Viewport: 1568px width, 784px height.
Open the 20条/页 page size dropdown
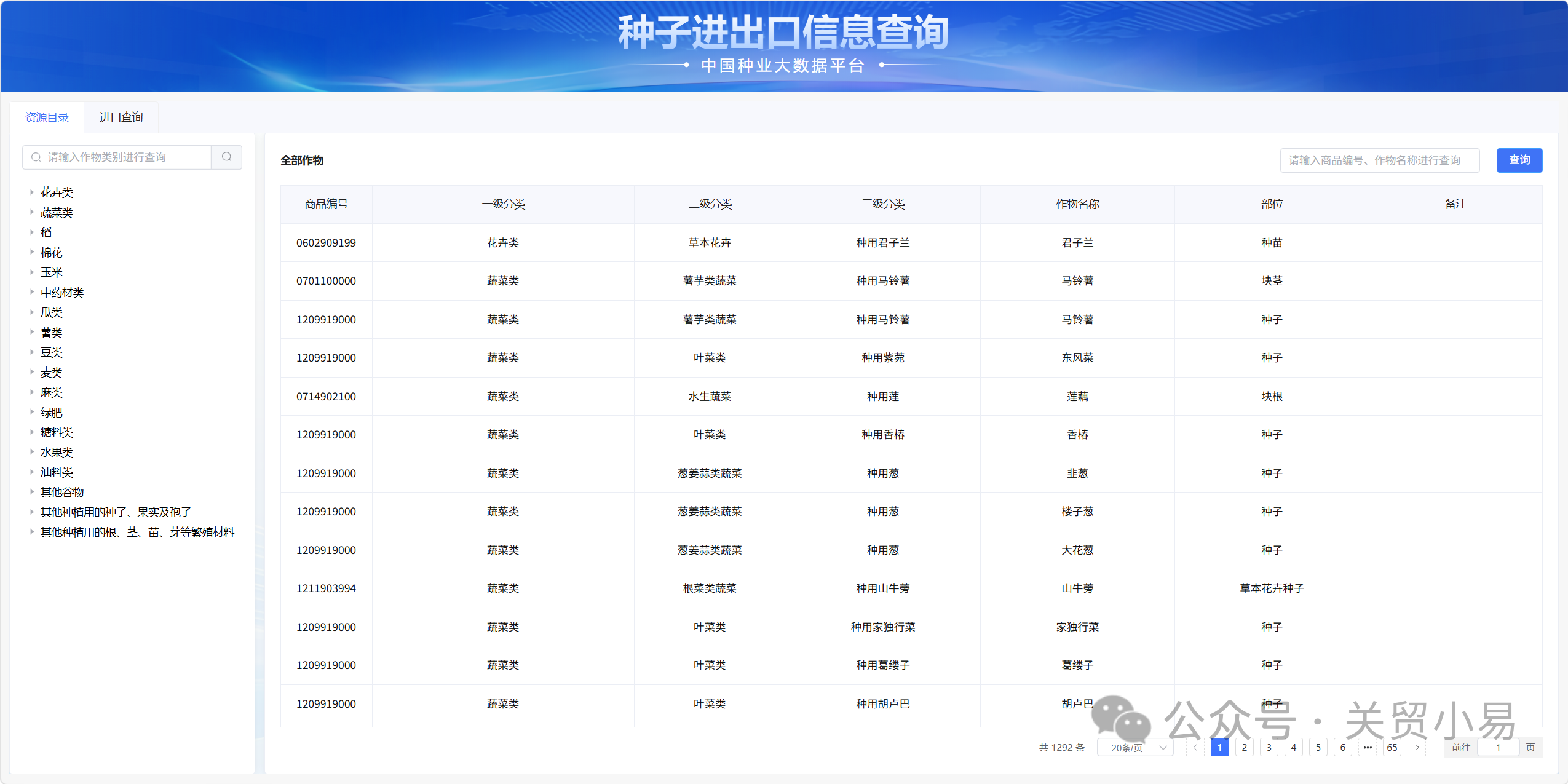click(1135, 748)
